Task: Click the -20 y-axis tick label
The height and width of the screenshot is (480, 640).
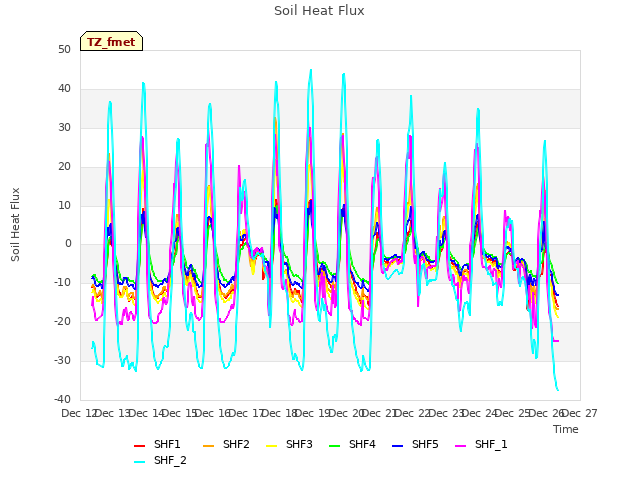Action: 62,322
